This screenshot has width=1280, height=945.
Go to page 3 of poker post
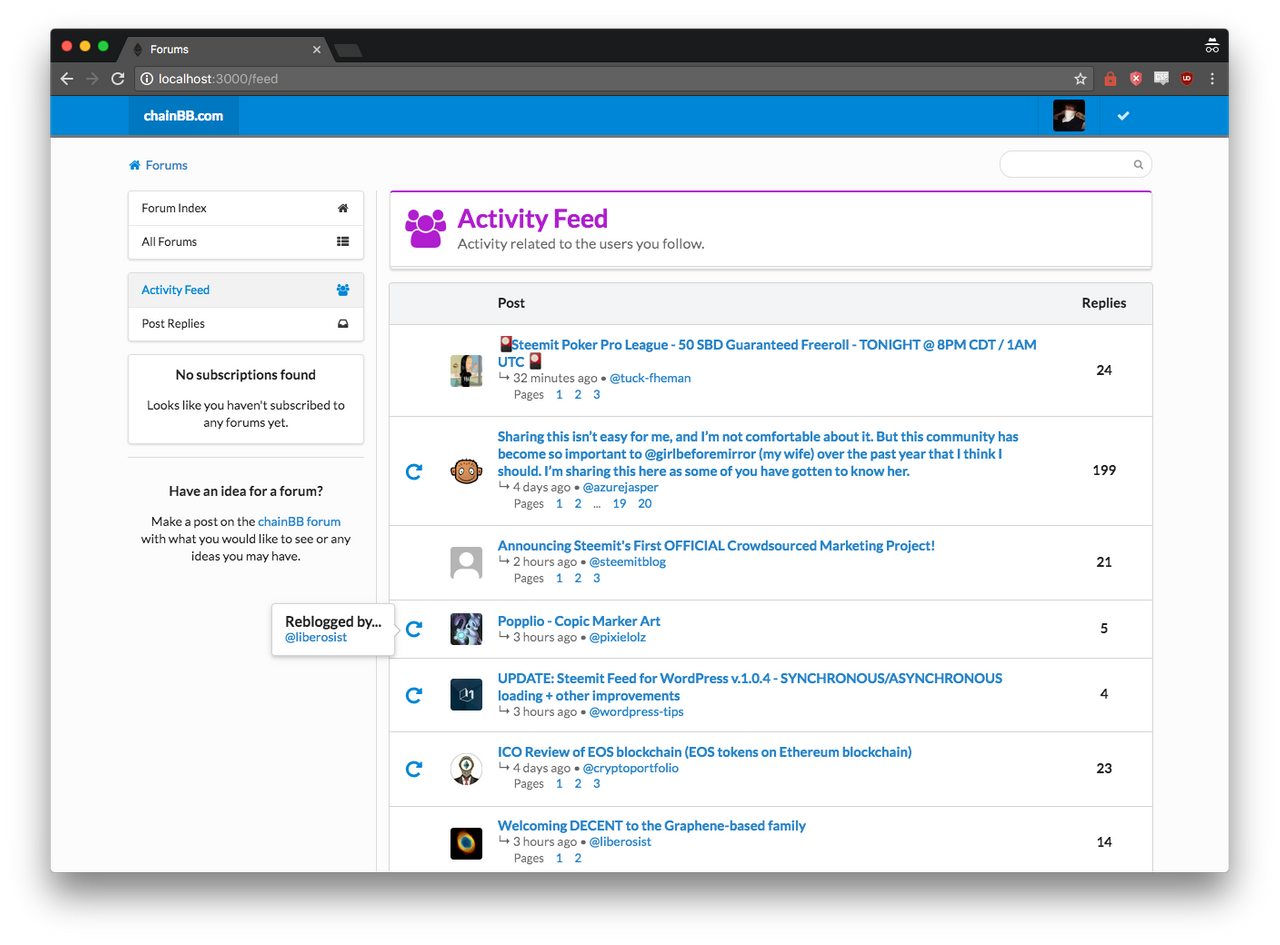(x=597, y=395)
